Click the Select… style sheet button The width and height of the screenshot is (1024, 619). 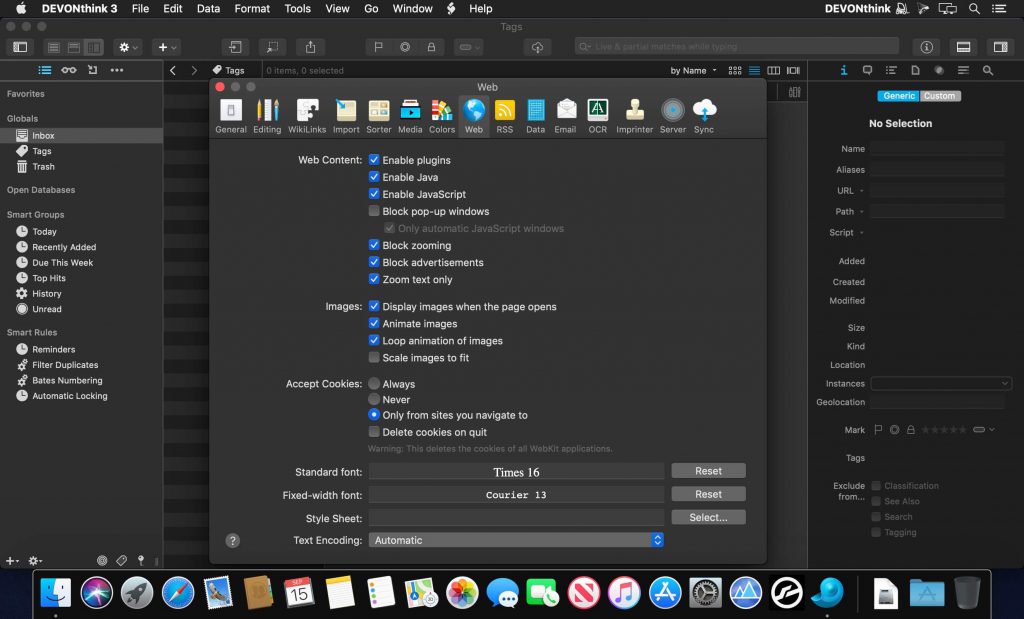708,517
